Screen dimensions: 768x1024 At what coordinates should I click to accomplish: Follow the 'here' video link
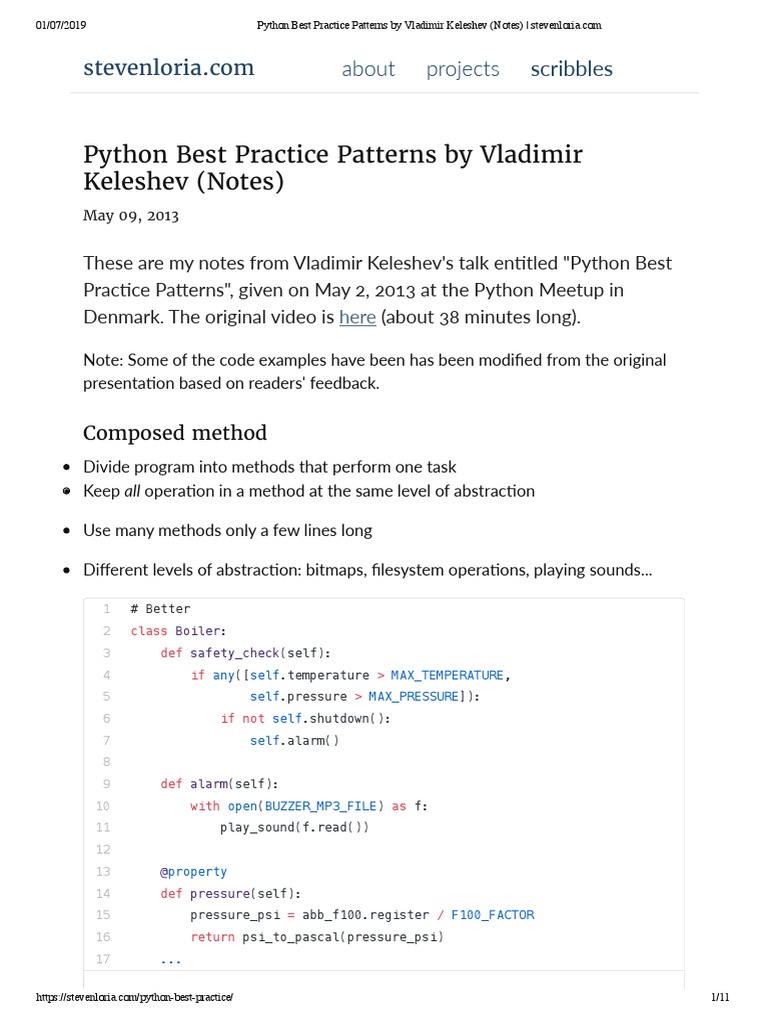coord(357,318)
